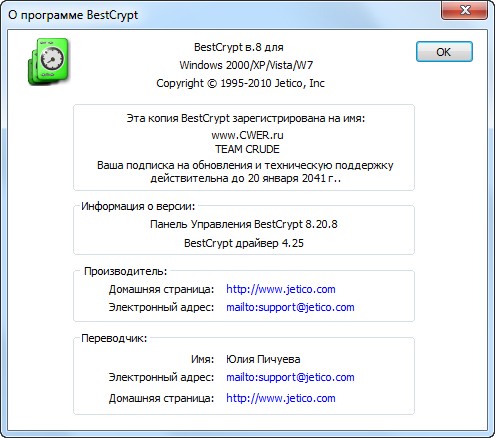Open translator mailto:support@jetico.com link
The width and height of the screenshot is (495, 438).
(290, 377)
